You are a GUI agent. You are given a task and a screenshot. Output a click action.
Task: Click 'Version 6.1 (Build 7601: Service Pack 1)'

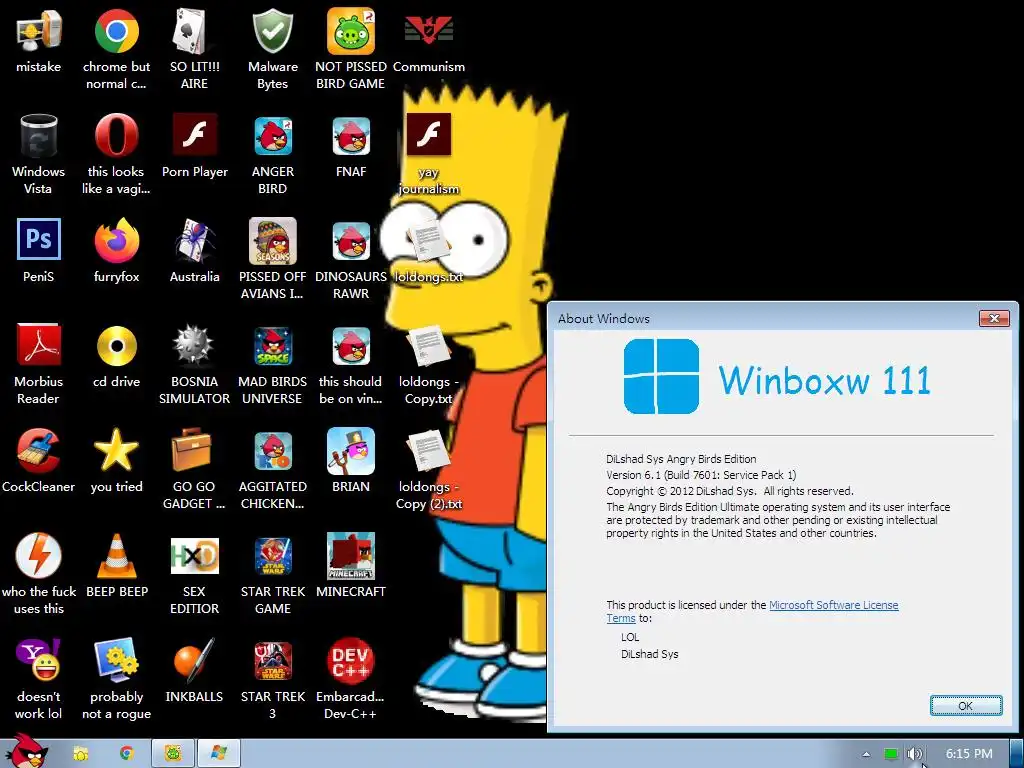701,475
